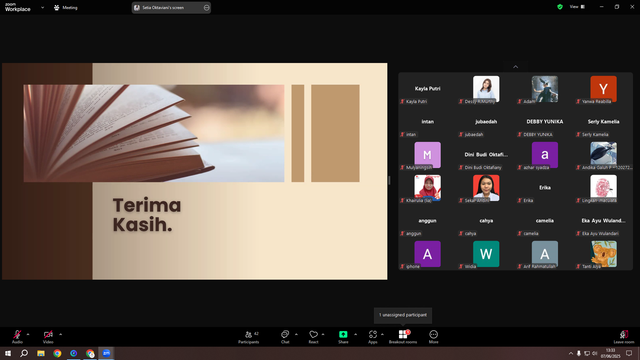Open the Windows notification center
Image resolution: width=640 pixels, height=360 pixels.
pyautogui.click(x=629, y=353)
